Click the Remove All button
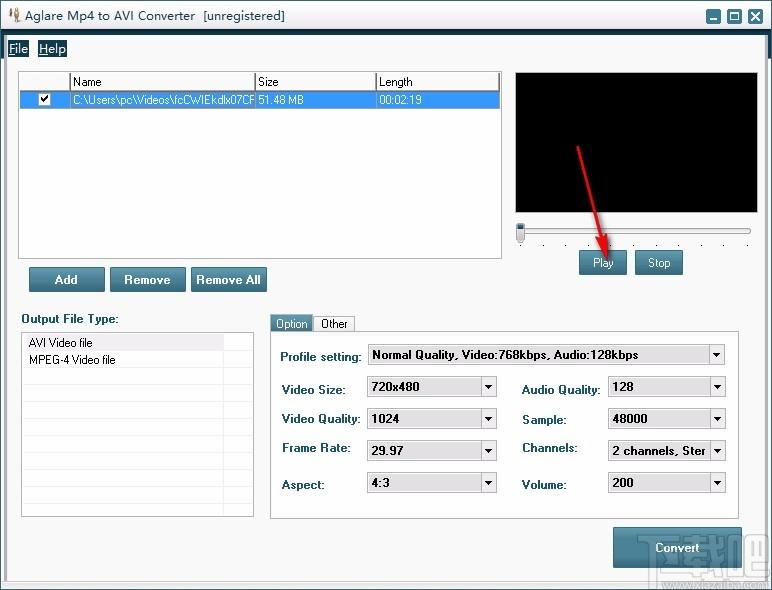772x590 pixels. coord(228,280)
